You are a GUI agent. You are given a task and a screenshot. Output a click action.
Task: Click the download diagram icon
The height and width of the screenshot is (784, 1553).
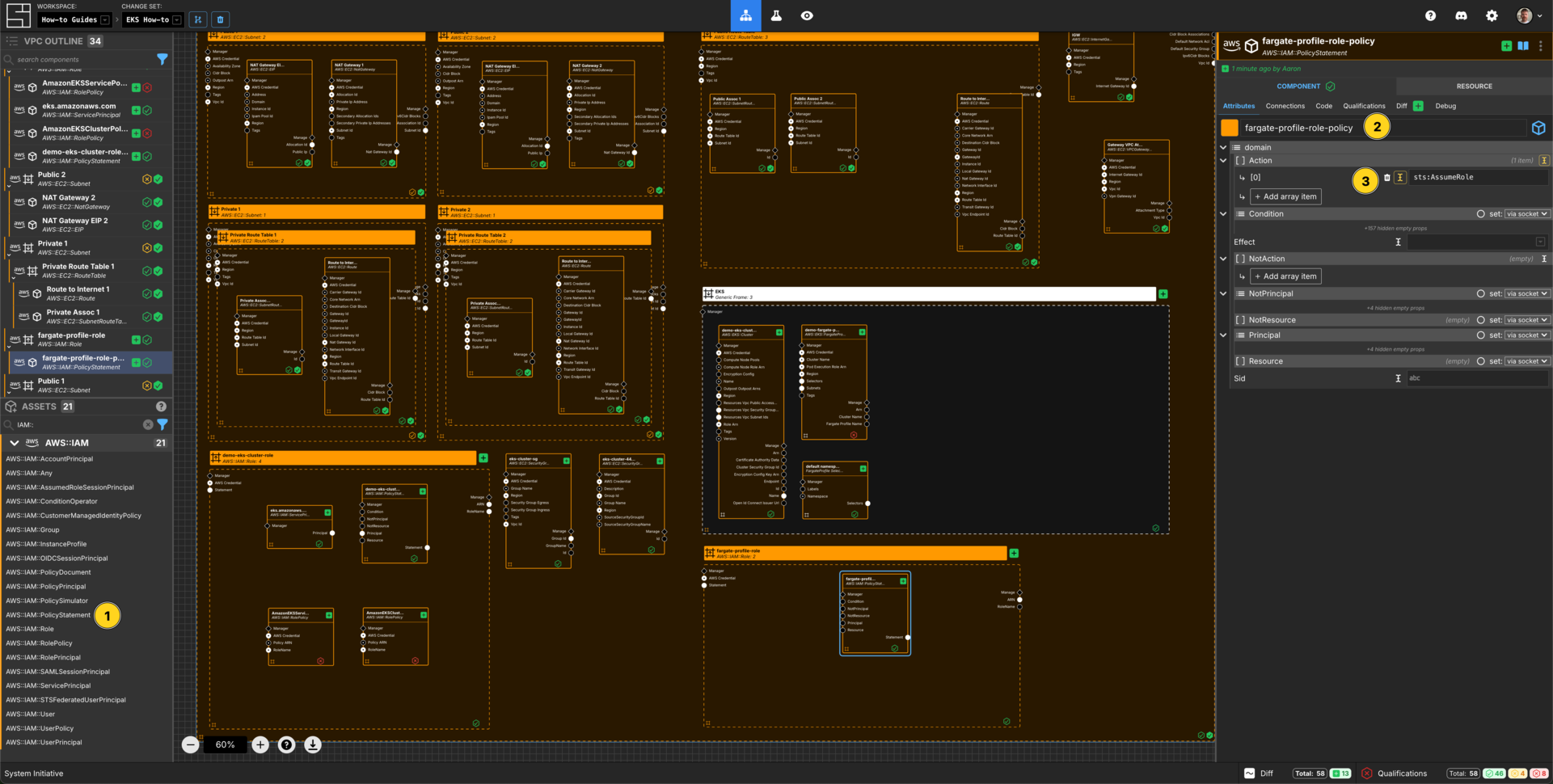pyautogui.click(x=312, y=744)
